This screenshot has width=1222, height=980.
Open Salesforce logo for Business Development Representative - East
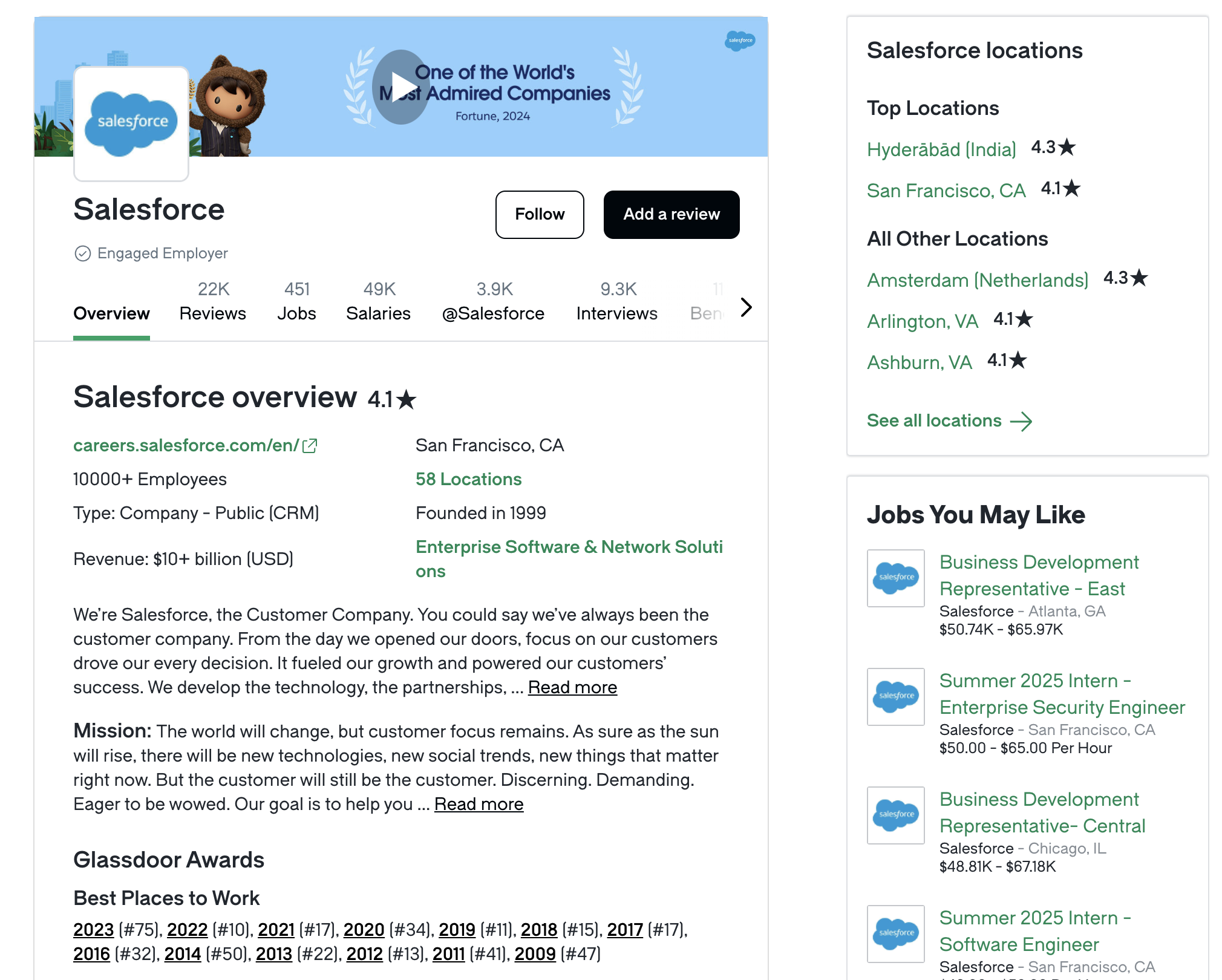(x=896, y=578)
